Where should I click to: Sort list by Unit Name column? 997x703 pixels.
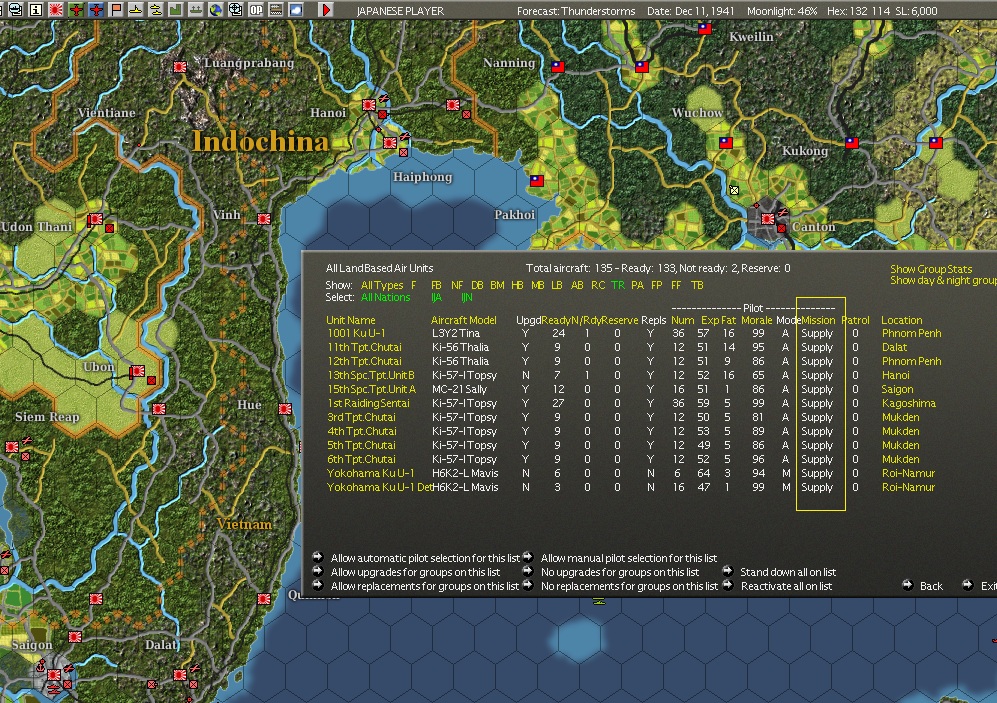click(351, 320)
